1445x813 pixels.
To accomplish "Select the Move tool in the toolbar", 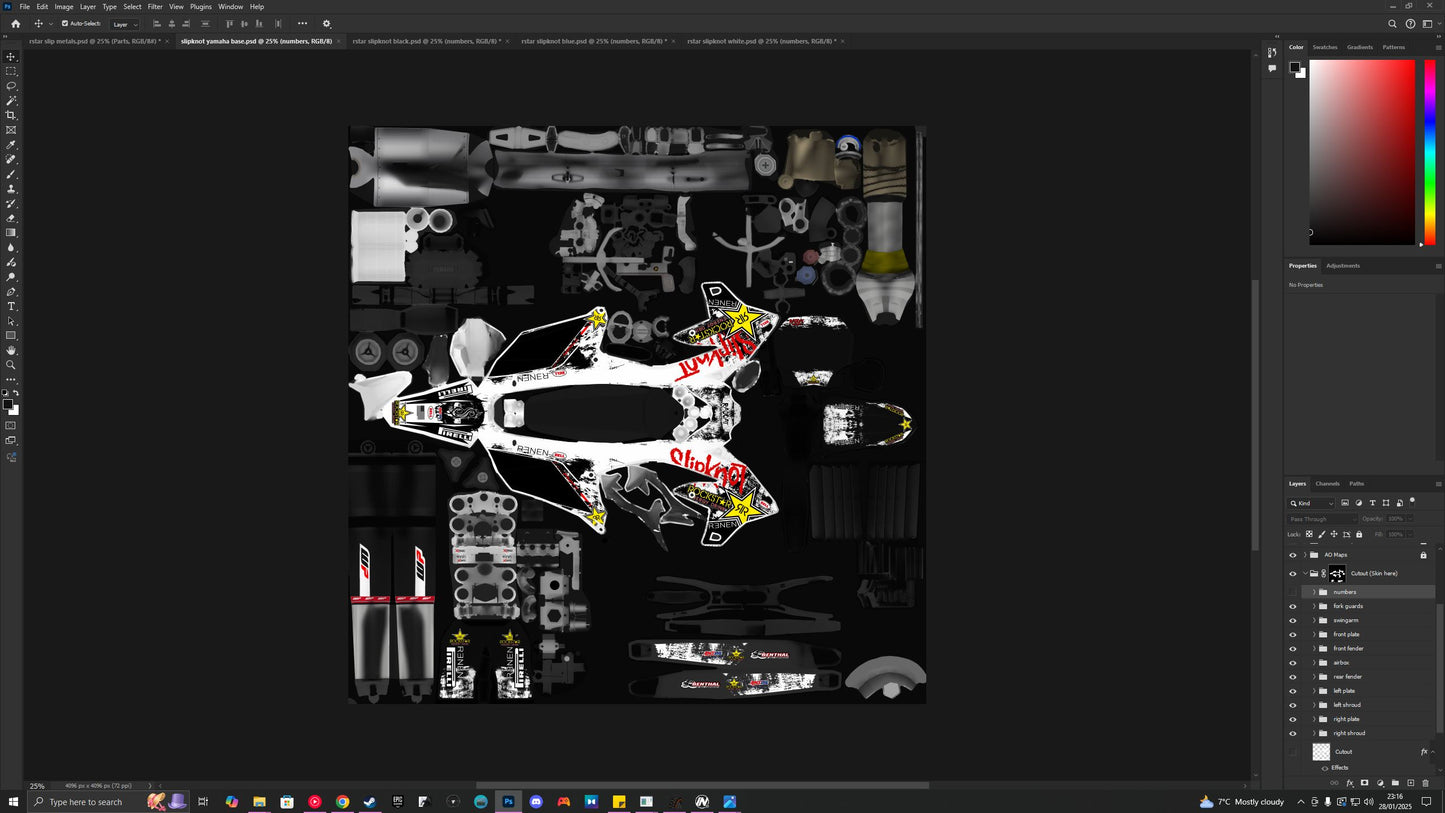I will tap(11, 57).
